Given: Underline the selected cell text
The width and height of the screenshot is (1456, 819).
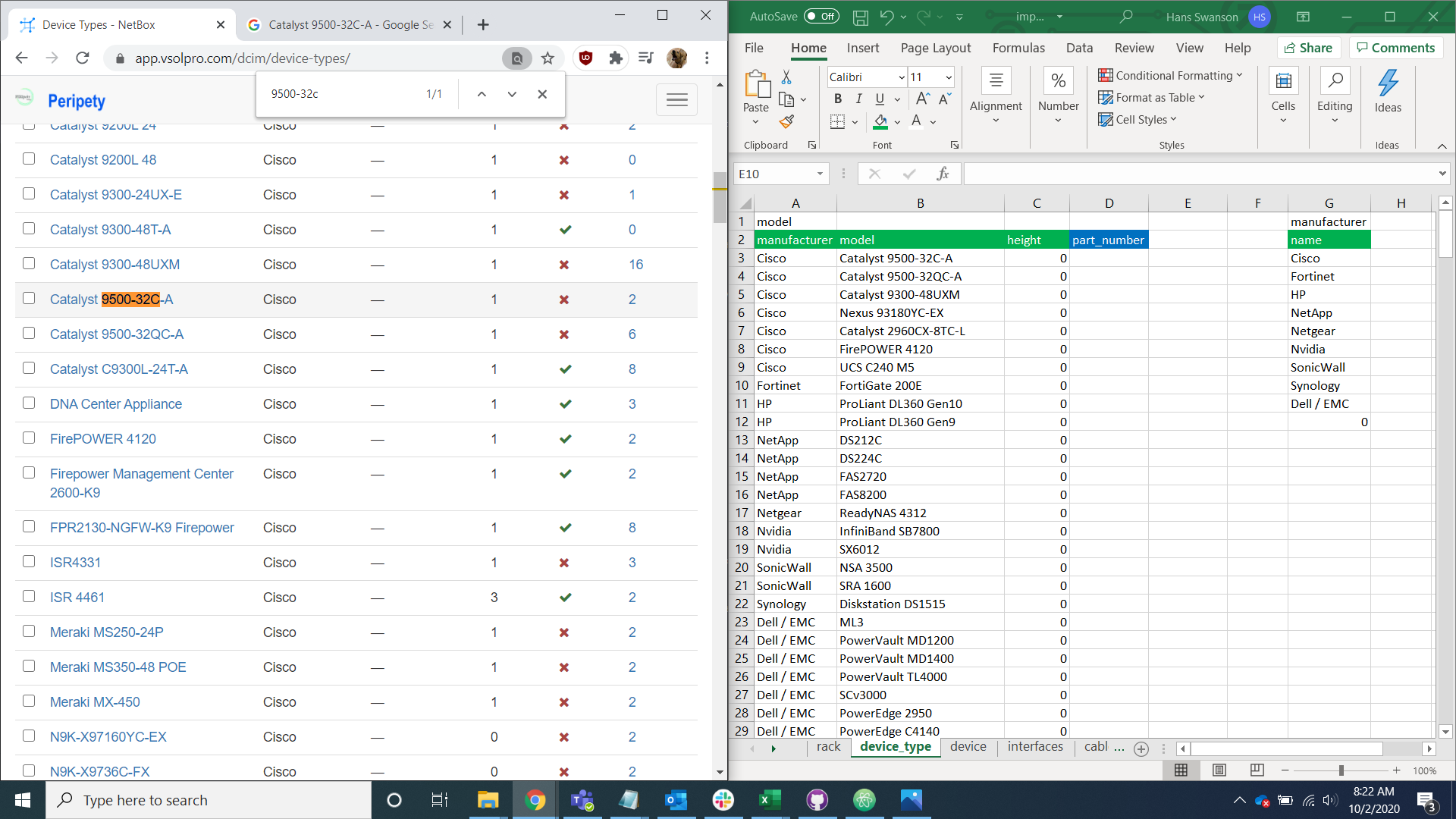Looking at the screenshot, I should click(x=880, y=99).
